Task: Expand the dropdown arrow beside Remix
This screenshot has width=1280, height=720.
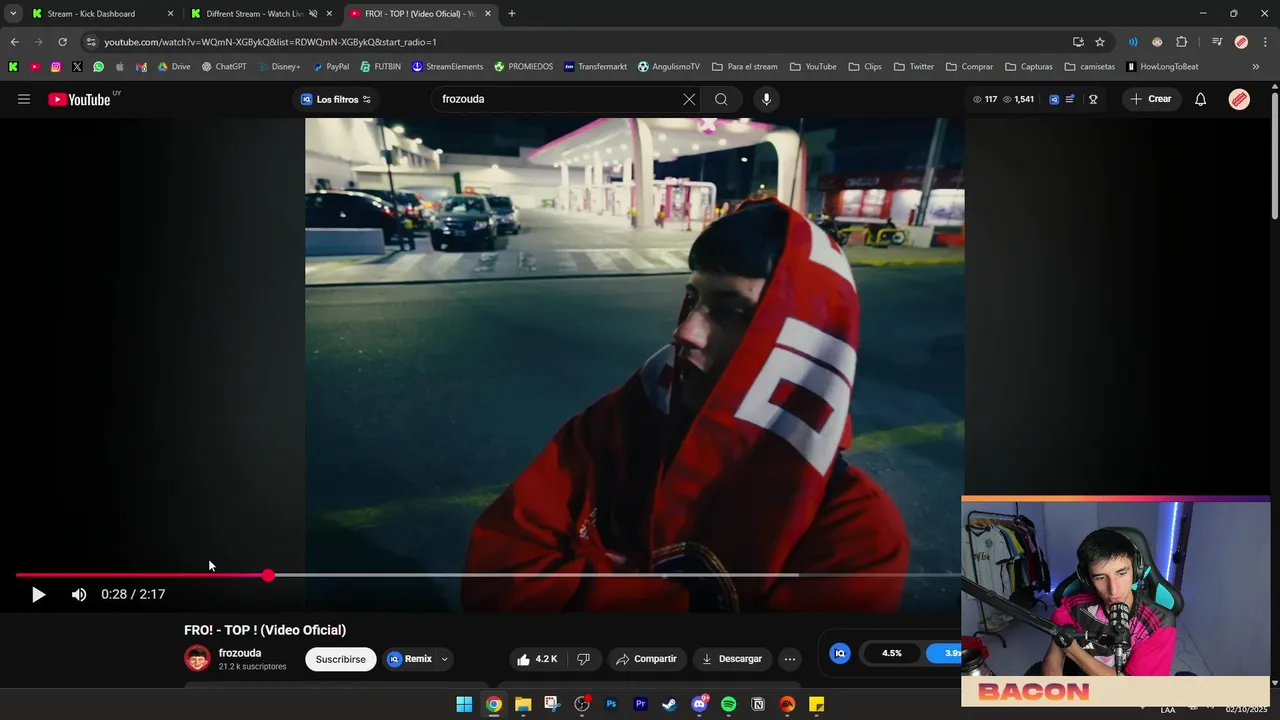Action: (x=445, y=659)
